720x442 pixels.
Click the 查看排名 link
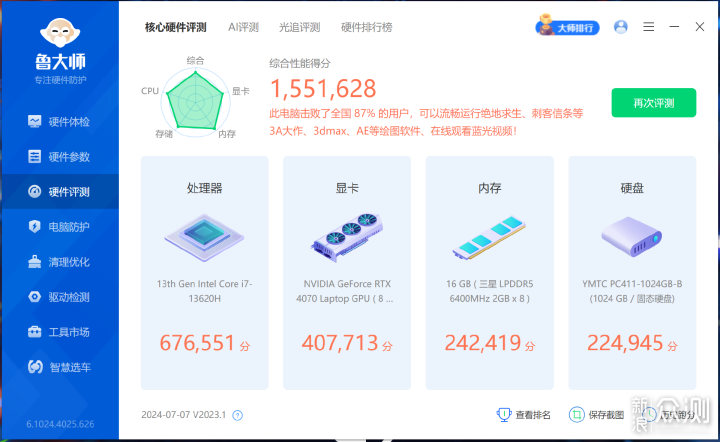[523, 415]
